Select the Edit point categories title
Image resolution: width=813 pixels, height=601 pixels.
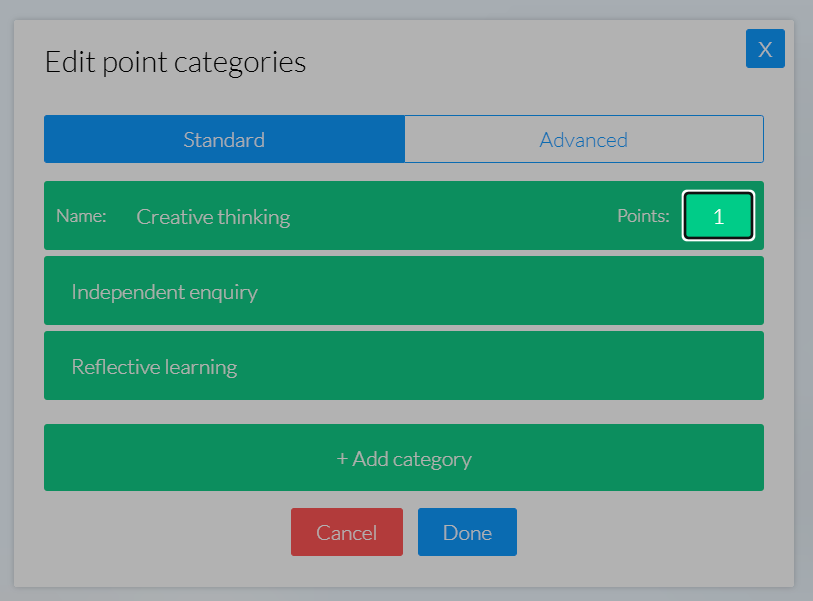(174, 61)
